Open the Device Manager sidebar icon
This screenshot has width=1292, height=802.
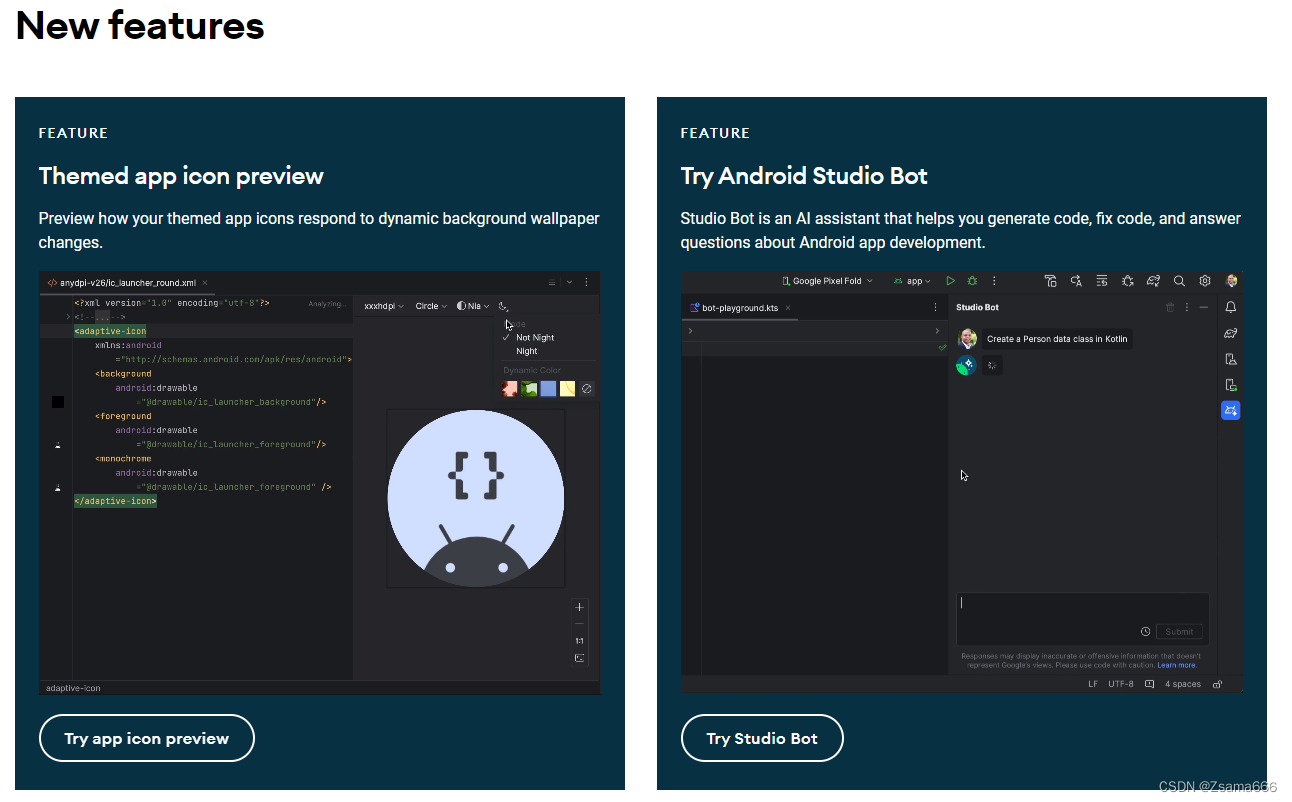click(x=1231, y=359)
